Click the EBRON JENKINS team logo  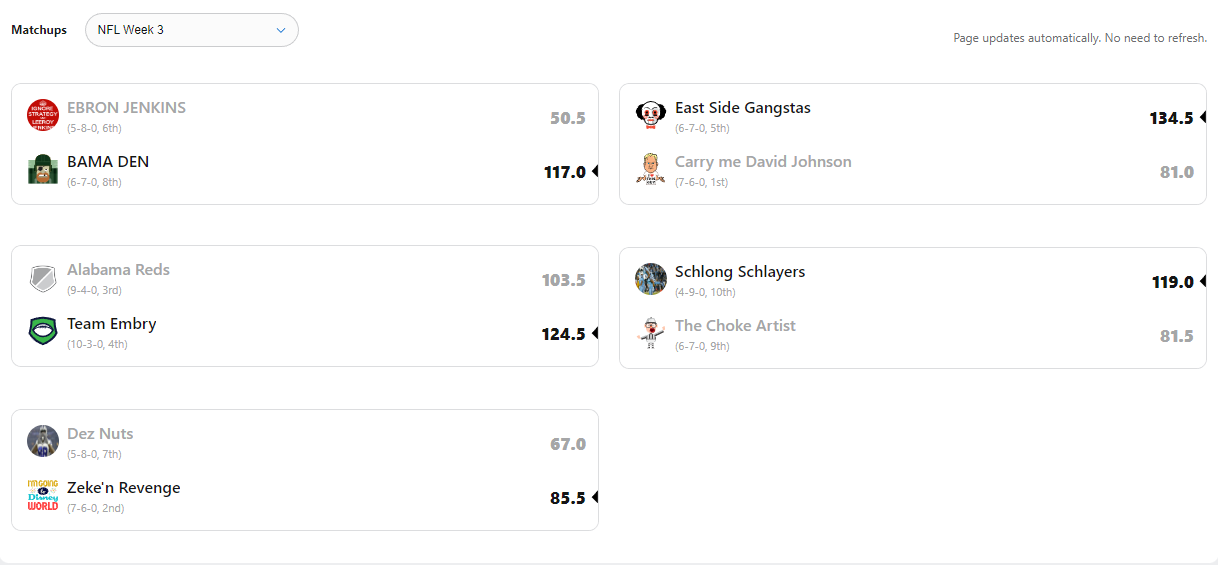point(43,116)
